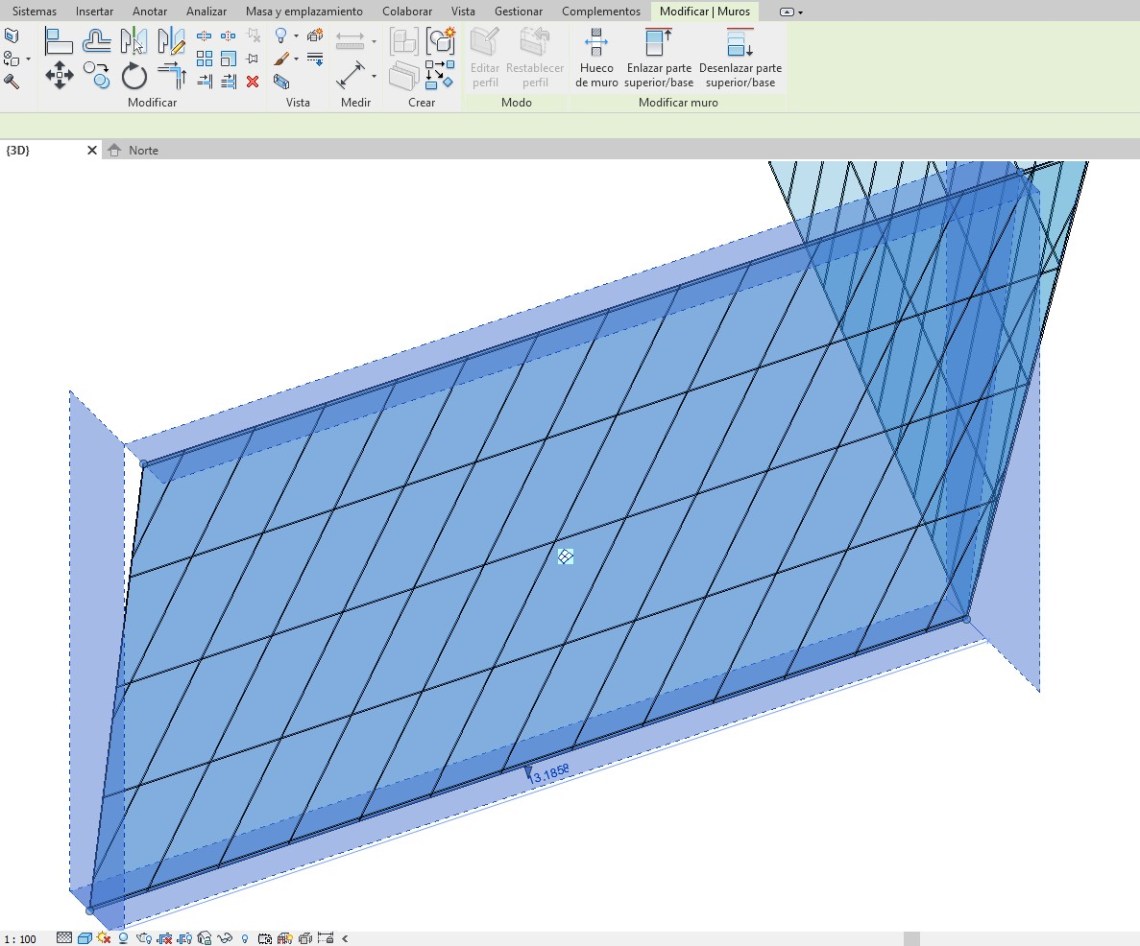Select the Align tool
Viewport: 1140px width, 946px height.
(x=59, y=42)
